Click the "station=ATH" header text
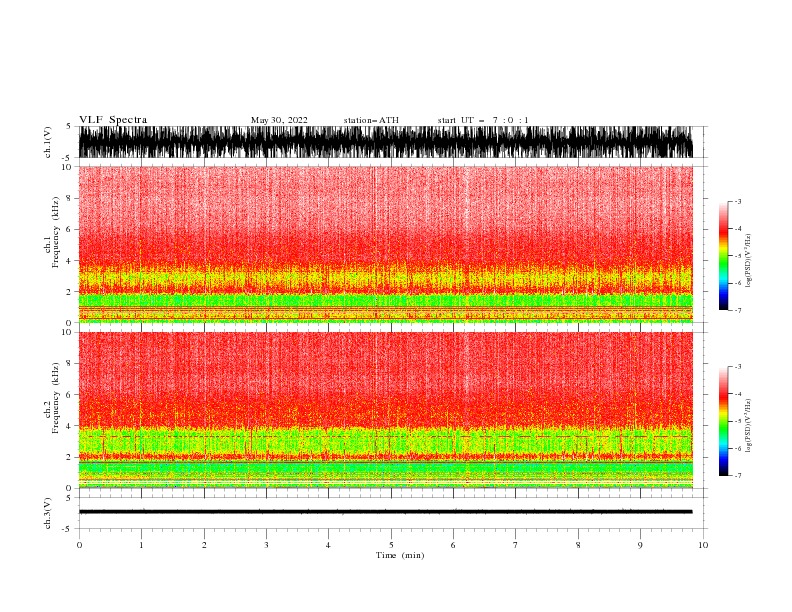 pyautogui.click(x=371, y=120)
